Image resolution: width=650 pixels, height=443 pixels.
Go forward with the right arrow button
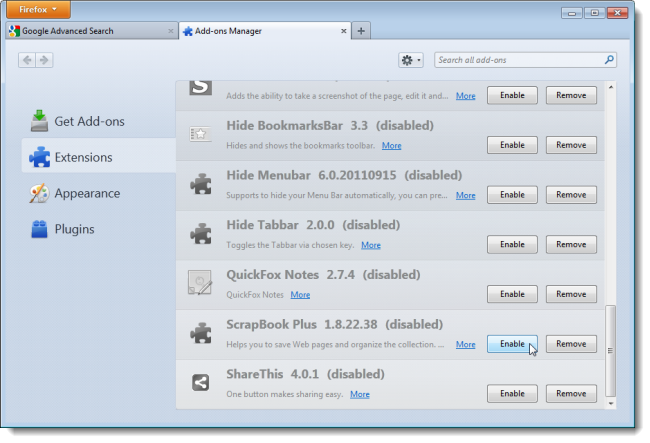(x=44, y=60)
